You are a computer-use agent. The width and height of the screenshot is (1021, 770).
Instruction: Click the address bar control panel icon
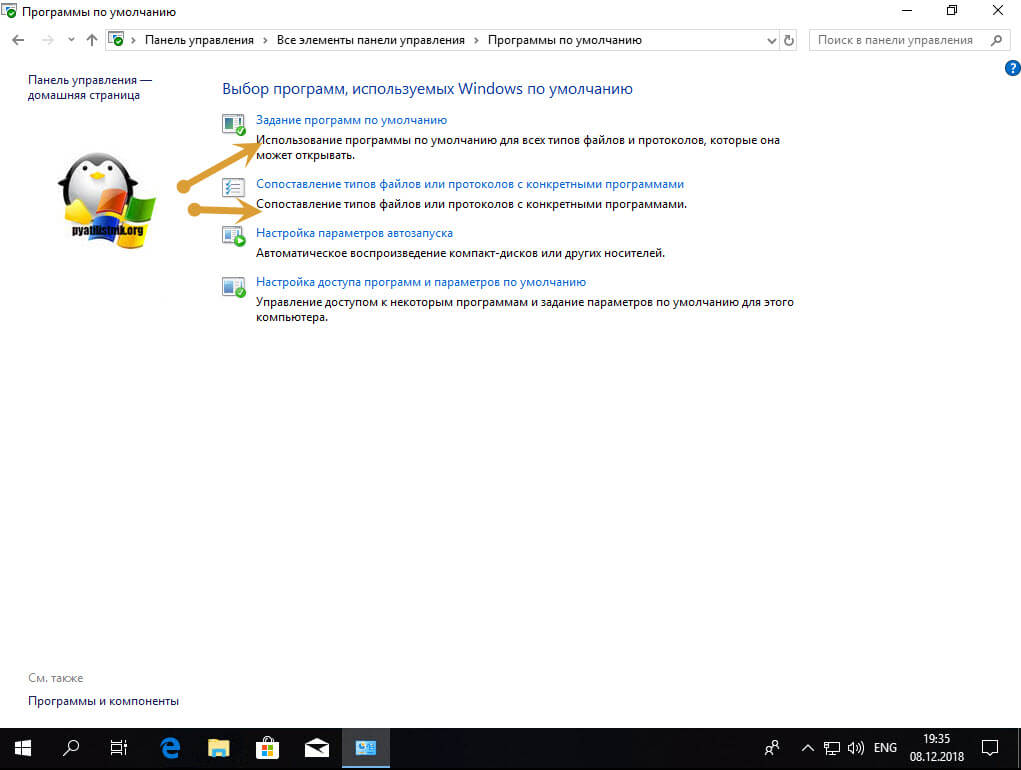coord(116,40)
